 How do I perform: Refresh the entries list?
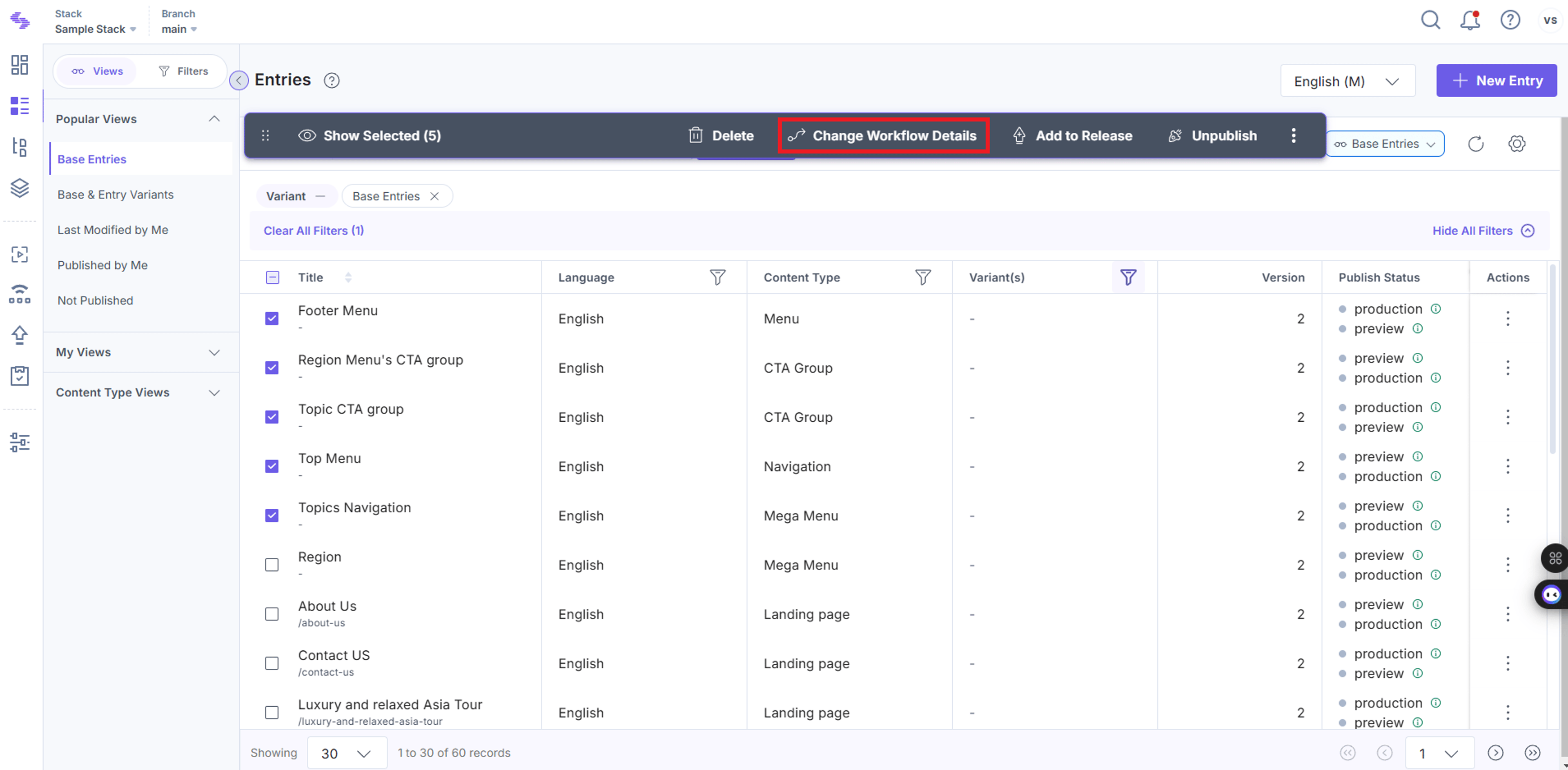pos(1475,144)
